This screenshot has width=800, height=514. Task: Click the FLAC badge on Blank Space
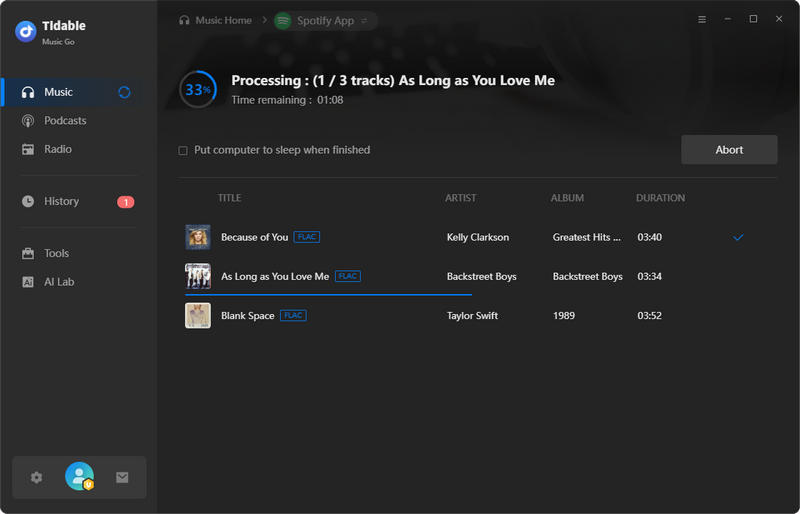(x=293, y=316)
